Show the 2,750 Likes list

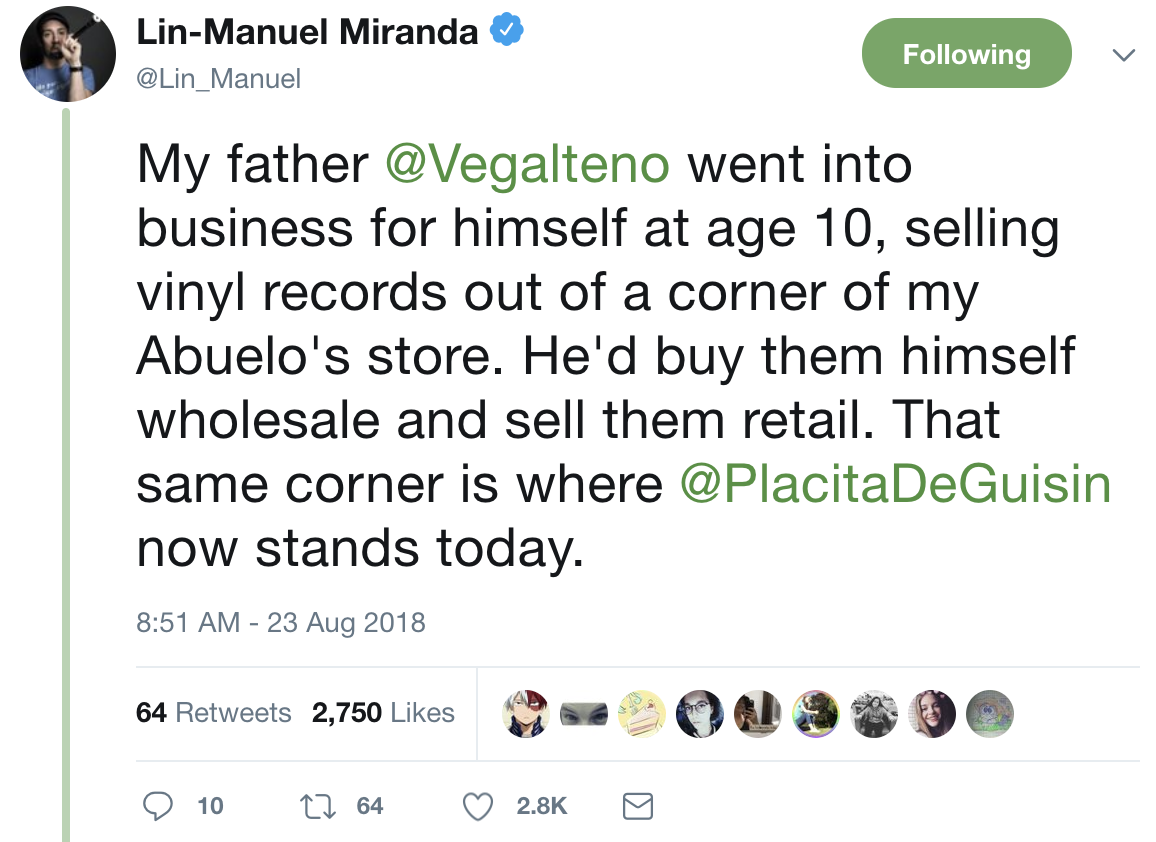point(383,713)
